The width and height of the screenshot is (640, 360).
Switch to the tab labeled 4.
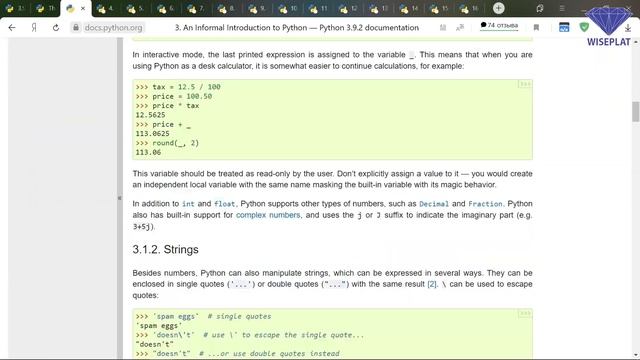[x=105, y=8]
